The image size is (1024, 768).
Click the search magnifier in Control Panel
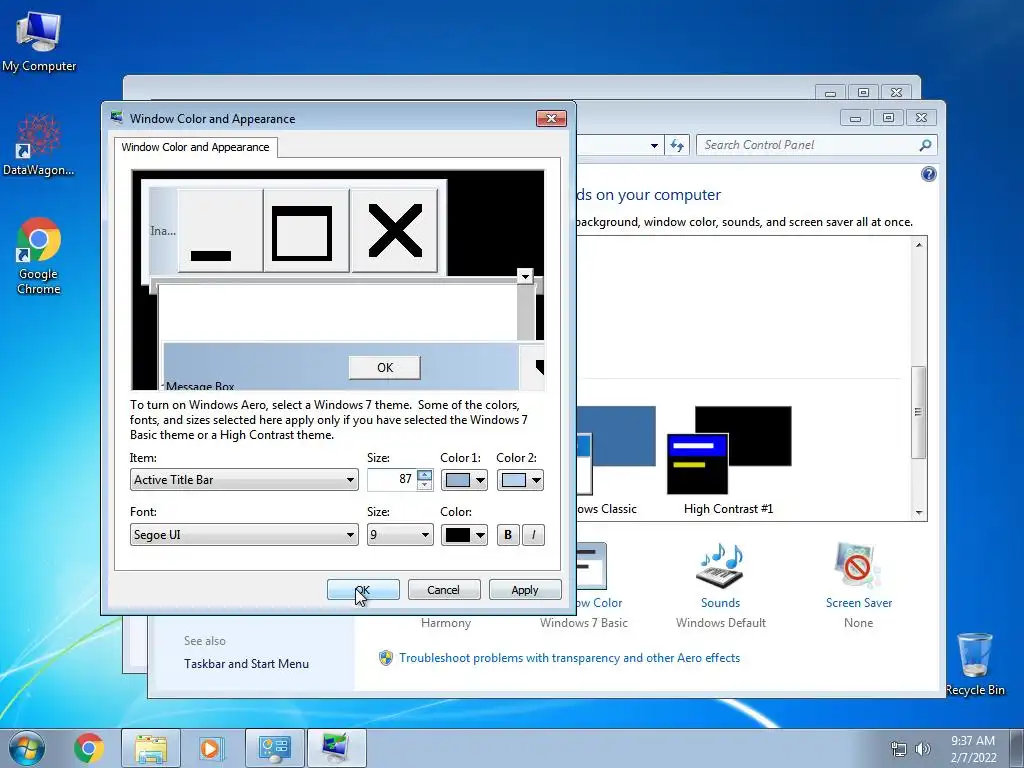point(925,145)
